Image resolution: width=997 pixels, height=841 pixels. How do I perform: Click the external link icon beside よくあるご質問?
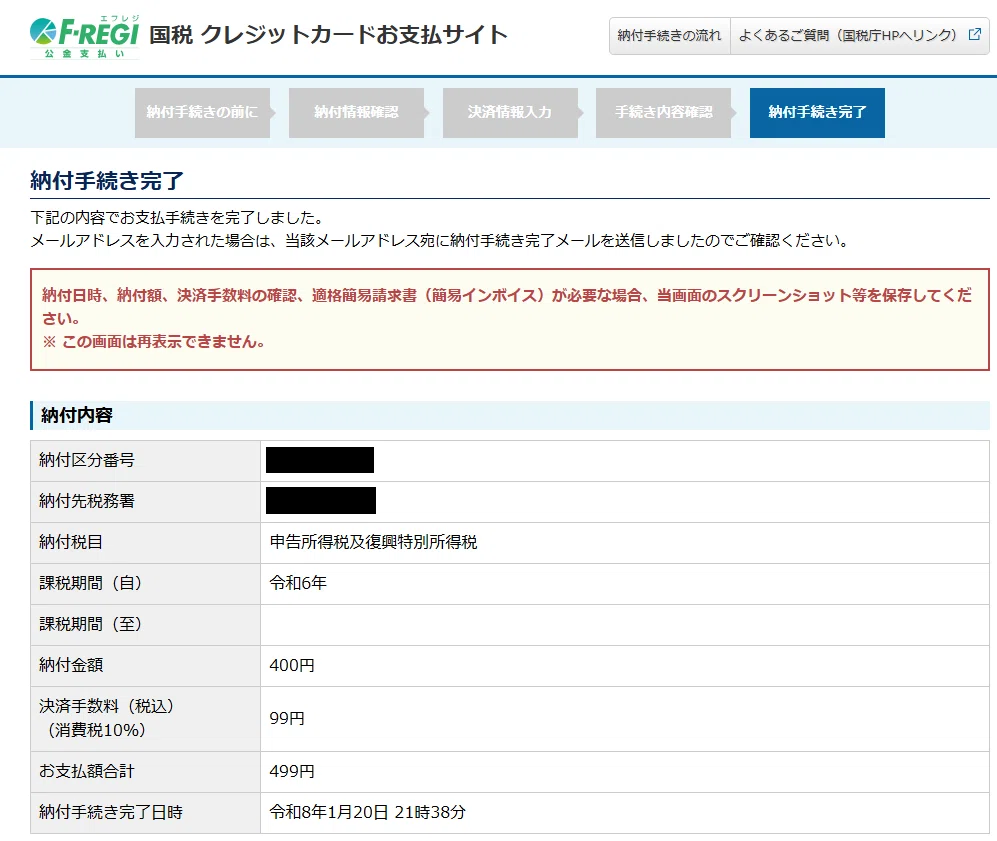(974, 34)
